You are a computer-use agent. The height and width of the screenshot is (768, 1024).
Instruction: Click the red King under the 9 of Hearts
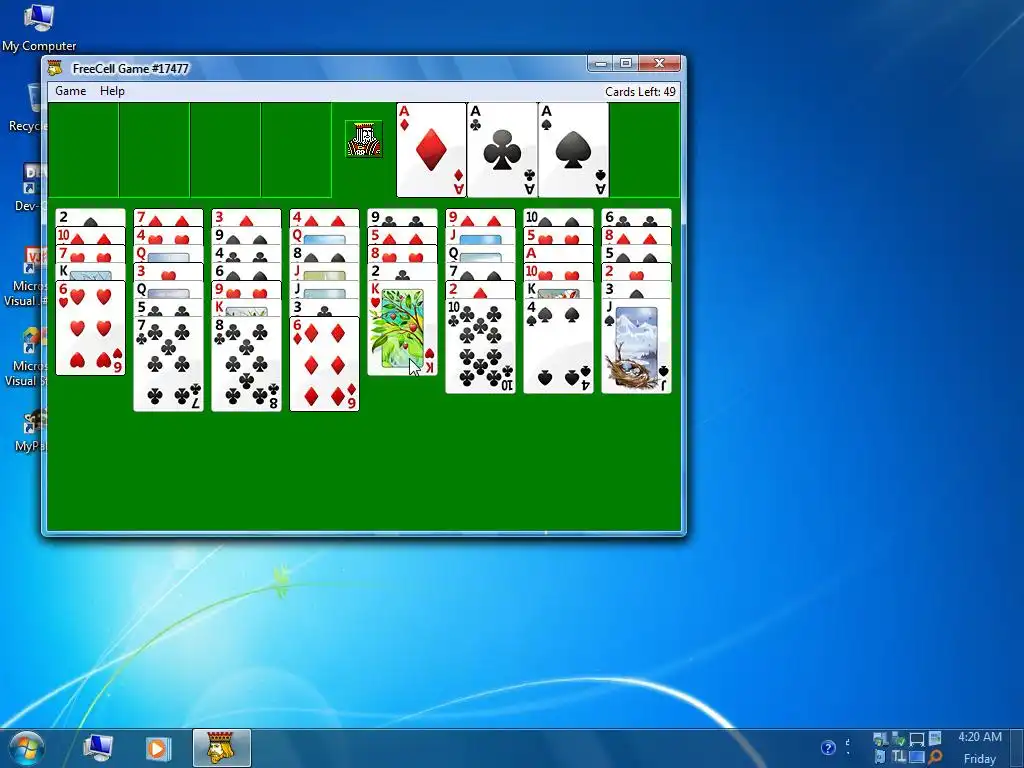[246, 308]
